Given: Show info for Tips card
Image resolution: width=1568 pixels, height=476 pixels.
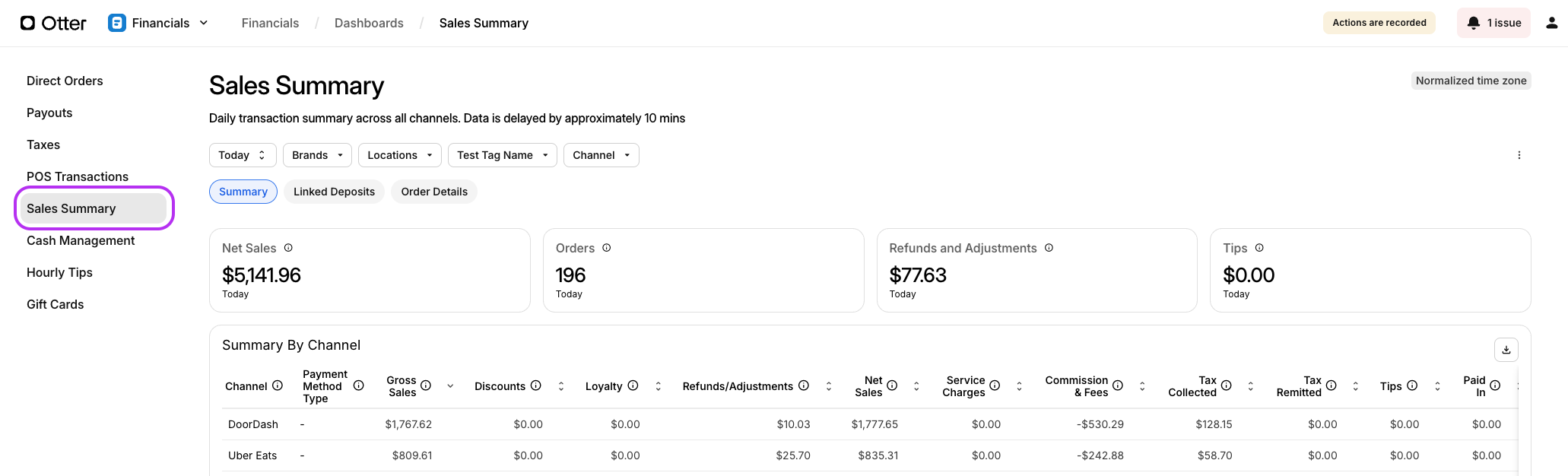Looking at the screenshot, I should pyautogui.click(x=1259, y=248).
